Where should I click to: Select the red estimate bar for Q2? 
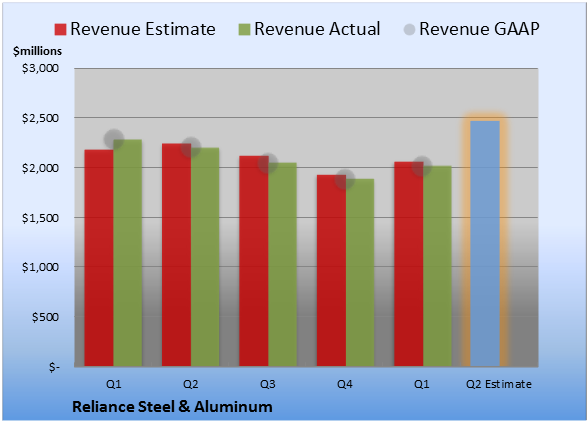tap(176, 255)
